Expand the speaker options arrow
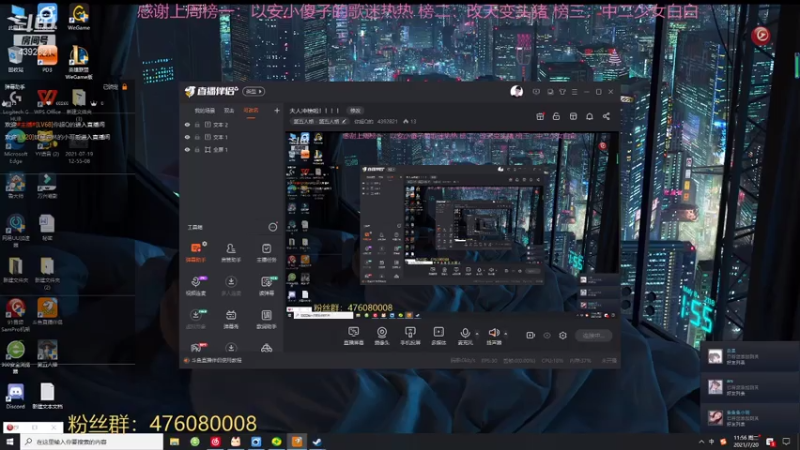Image resolution: width=800 pixels, height=450 pixels. click(x=506, y=334)
